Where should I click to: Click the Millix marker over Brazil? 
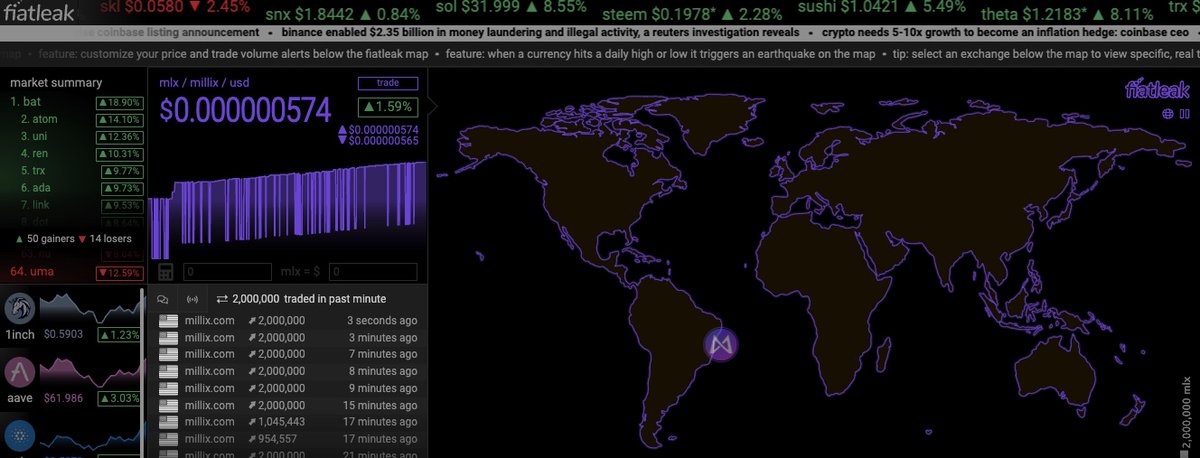[722, 345]
